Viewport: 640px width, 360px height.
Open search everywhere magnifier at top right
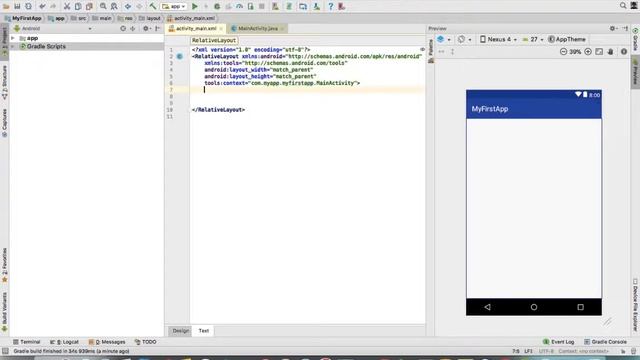click(x=623, y=6)
